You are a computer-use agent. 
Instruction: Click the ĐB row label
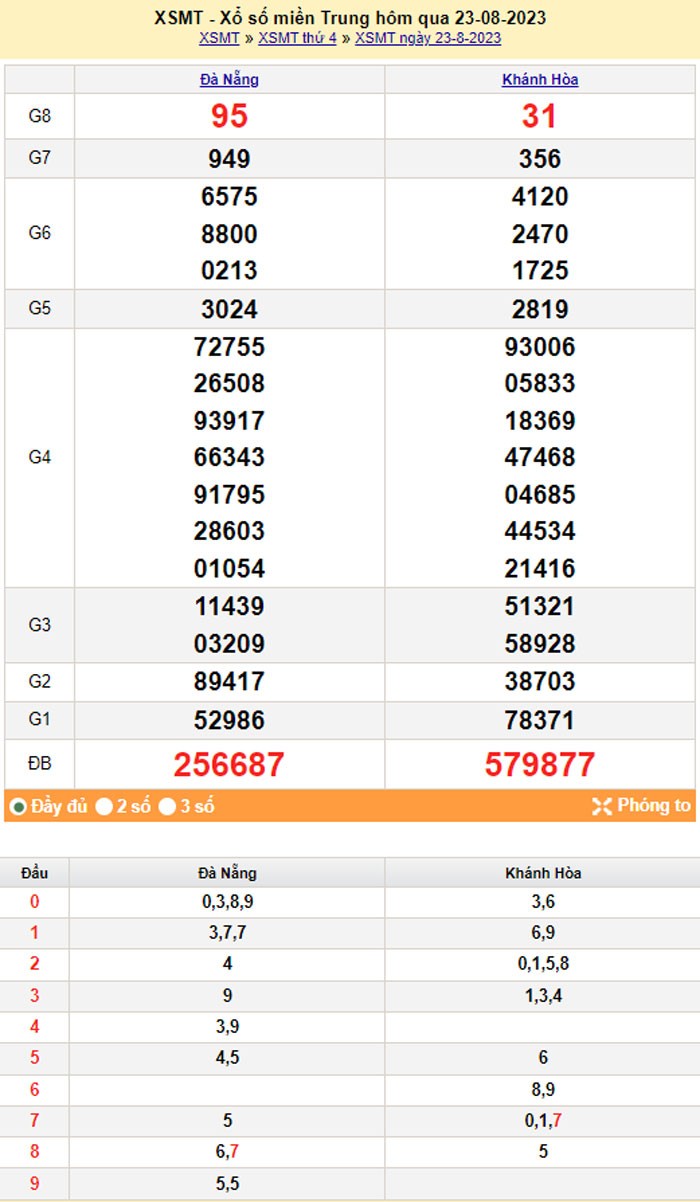coord(39,765)
